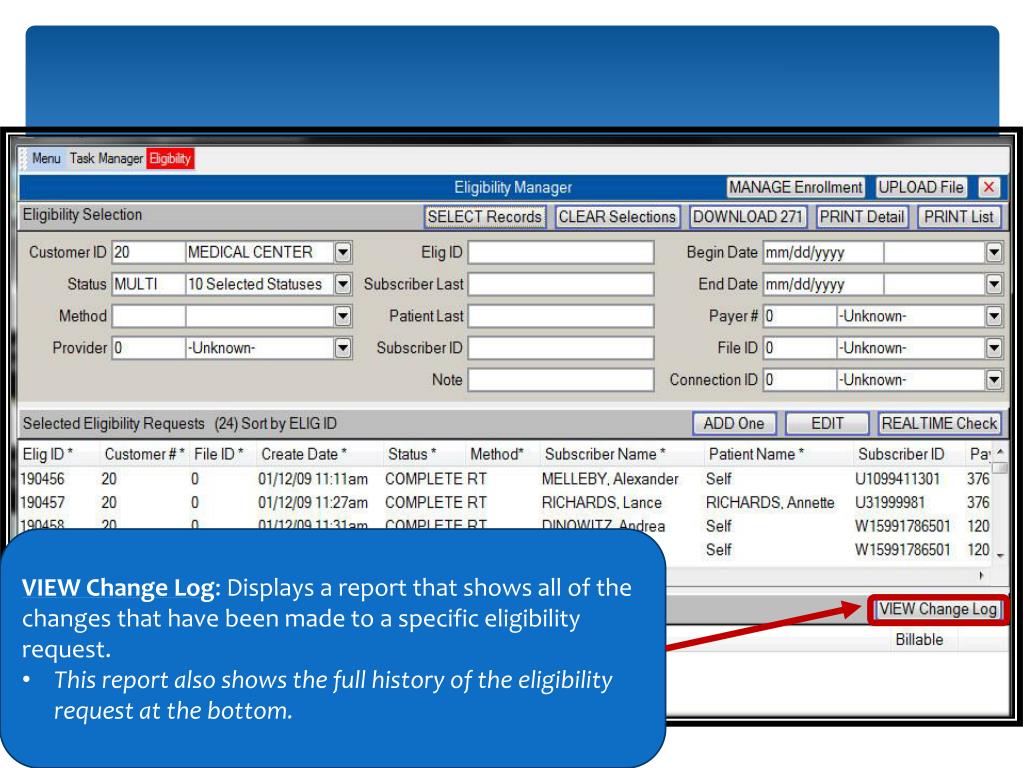Focus the Payer # number field
The width and height of the screenshot is (1024, 768).
[799, 316]
